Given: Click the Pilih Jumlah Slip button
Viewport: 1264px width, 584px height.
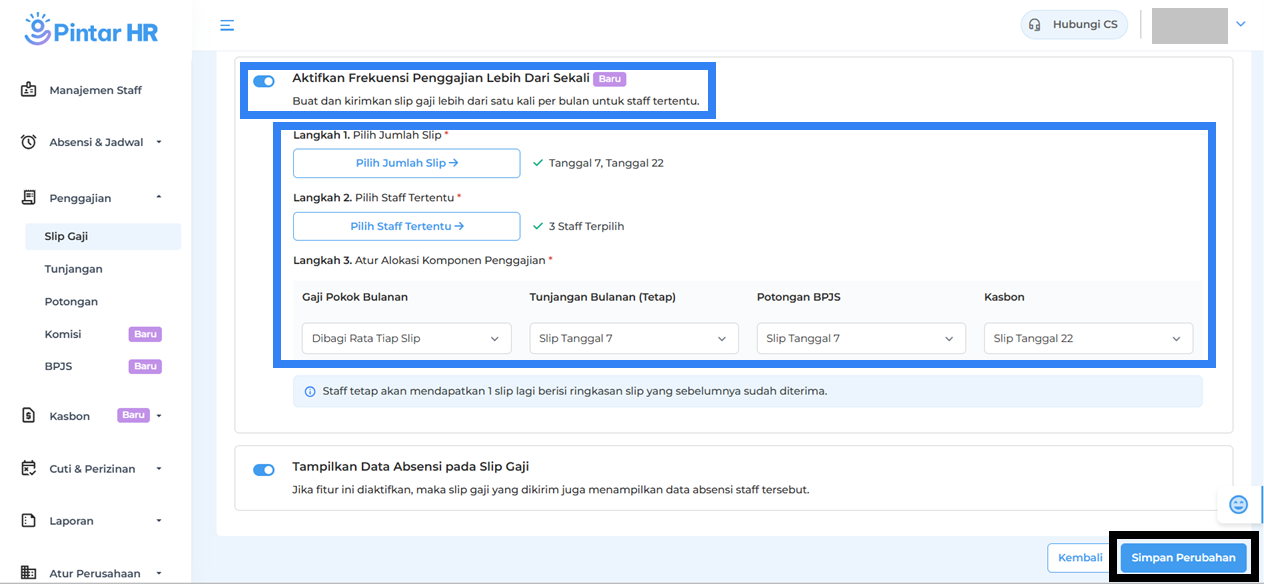Looking at the screenshot, I should (x=406, y=163).
